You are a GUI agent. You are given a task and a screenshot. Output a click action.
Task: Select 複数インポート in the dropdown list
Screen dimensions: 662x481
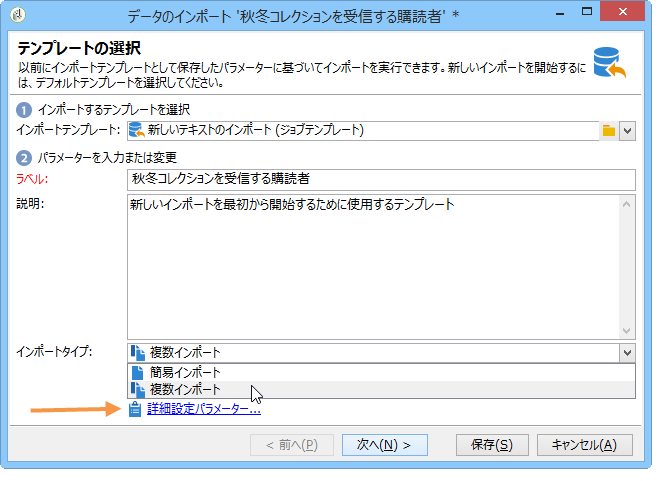coord(381,389)
